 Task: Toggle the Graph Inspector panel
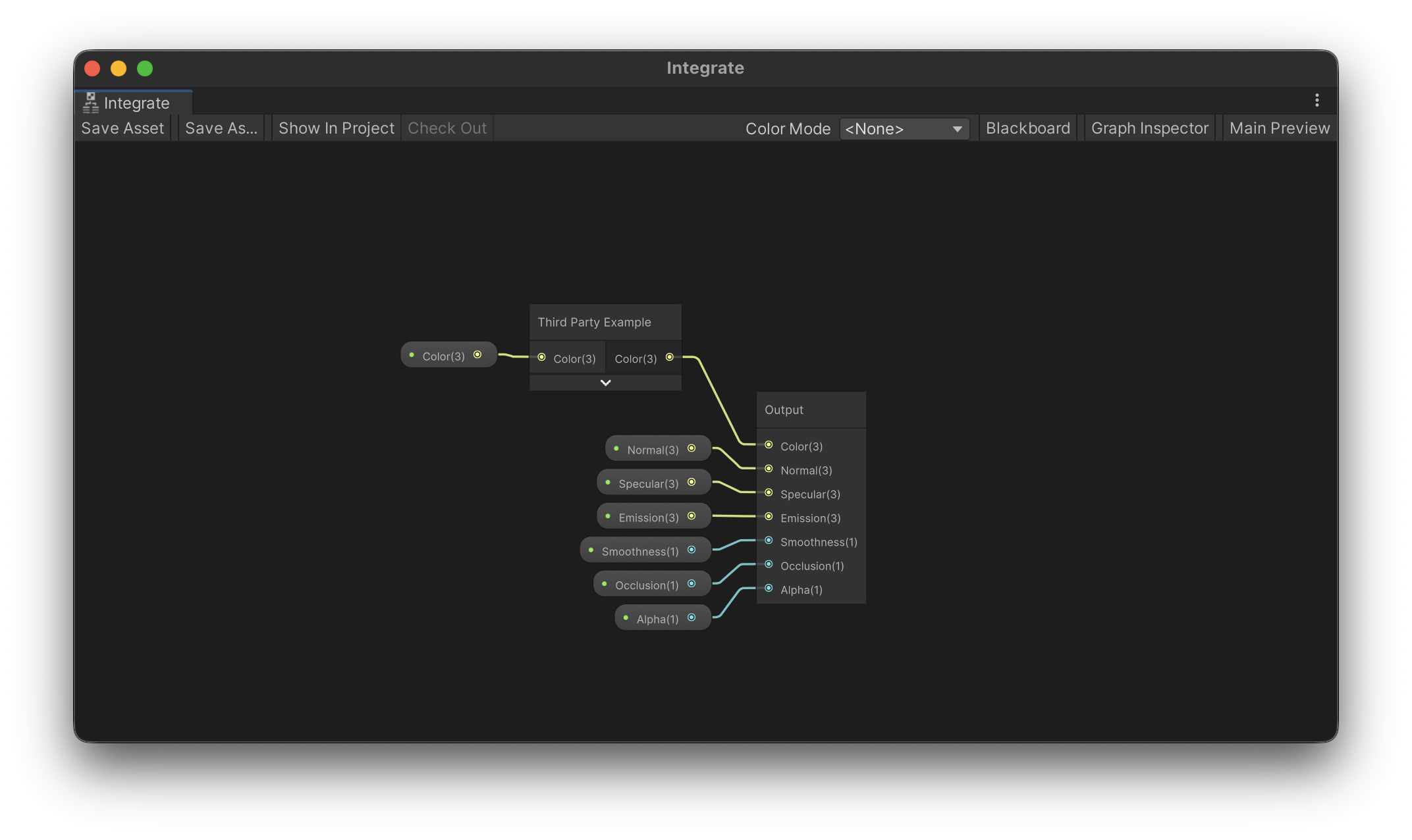click(x=1149, y=128)
